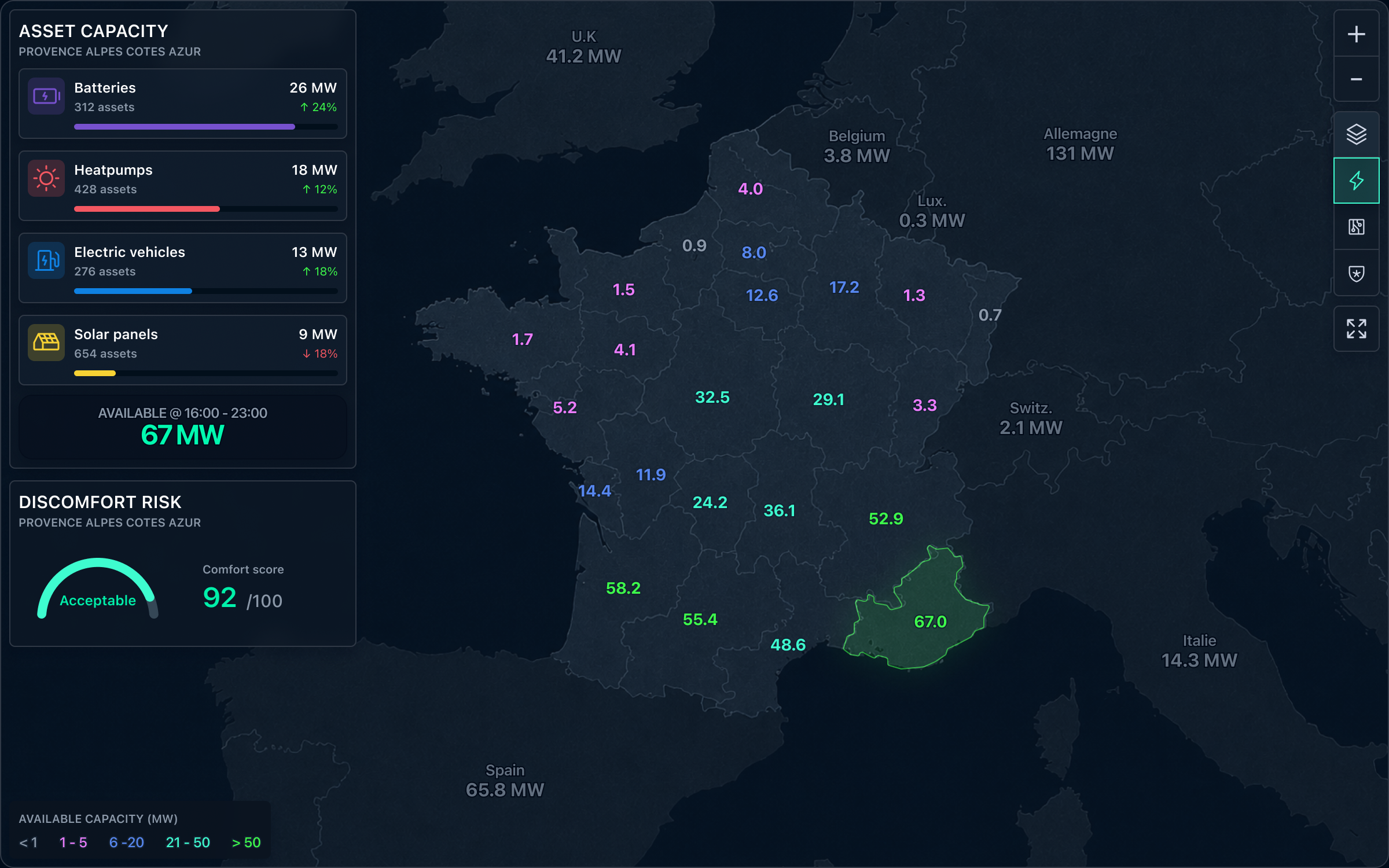Click the legend range '6 -20'
The height and width of the screenshot is (868, 1389).
[126, 843]
